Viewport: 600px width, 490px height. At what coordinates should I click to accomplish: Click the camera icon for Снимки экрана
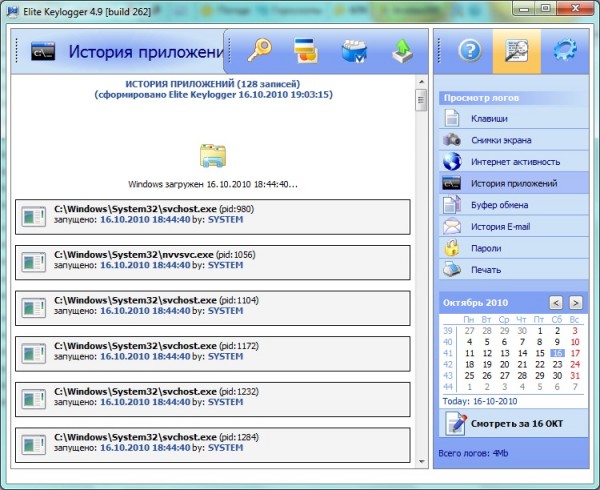pyautogui.click(x=452, y=140)
